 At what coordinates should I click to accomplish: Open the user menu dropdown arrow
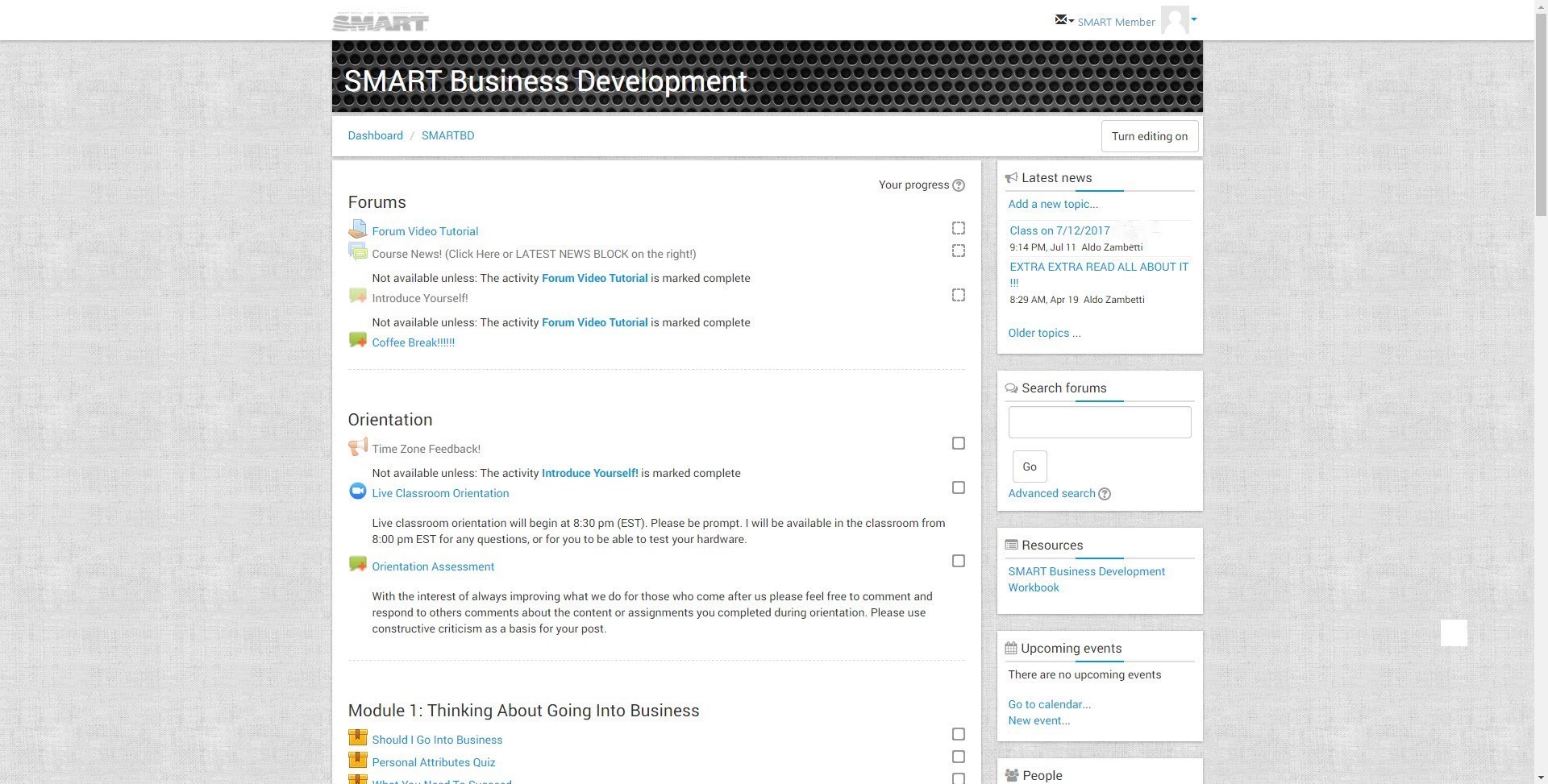coord(1194,19)
